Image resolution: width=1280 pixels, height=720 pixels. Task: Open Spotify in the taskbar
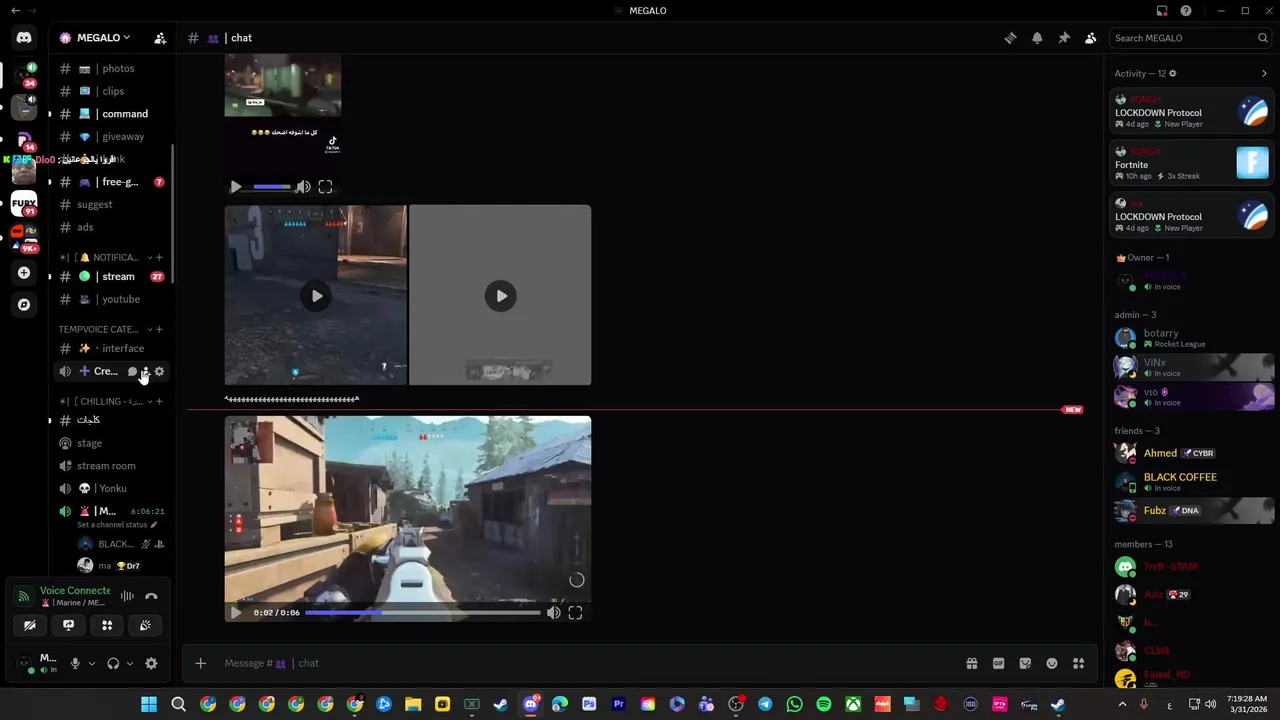click(x=824, y=704)
